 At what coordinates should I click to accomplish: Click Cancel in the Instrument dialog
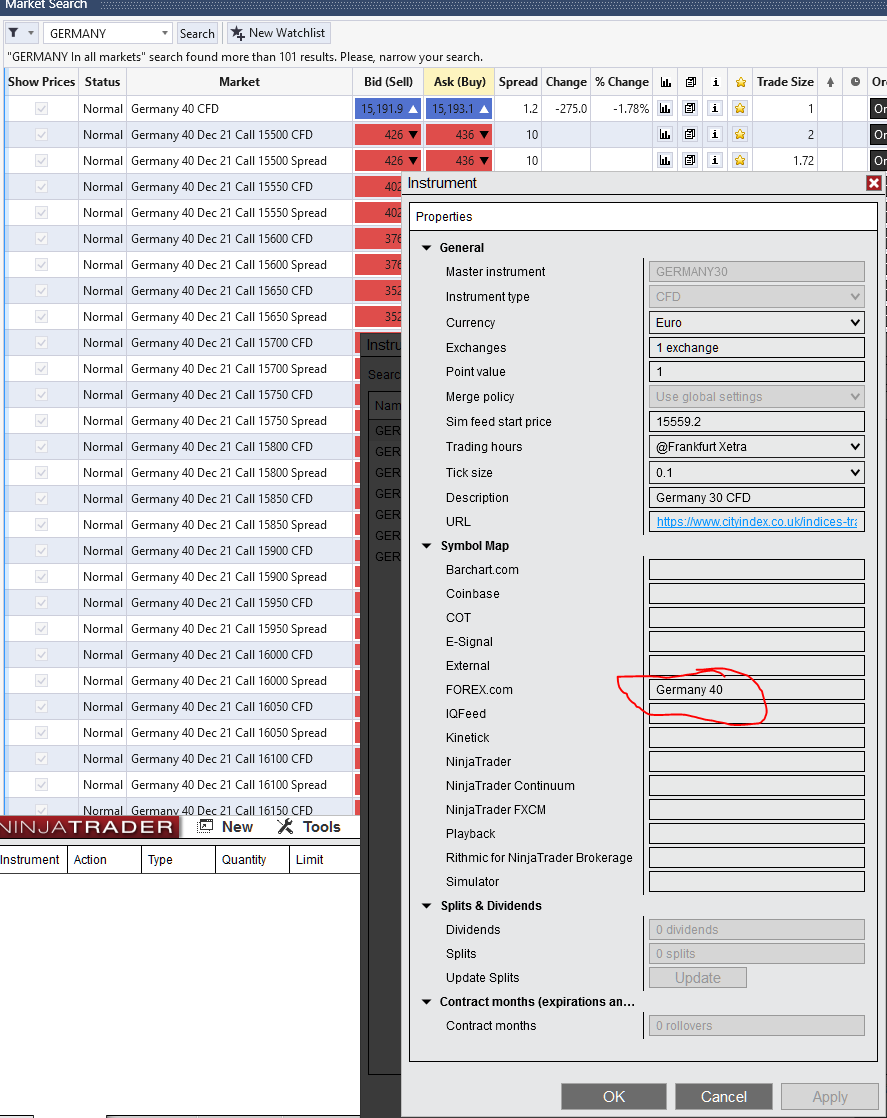click(x=724, y=1096)
